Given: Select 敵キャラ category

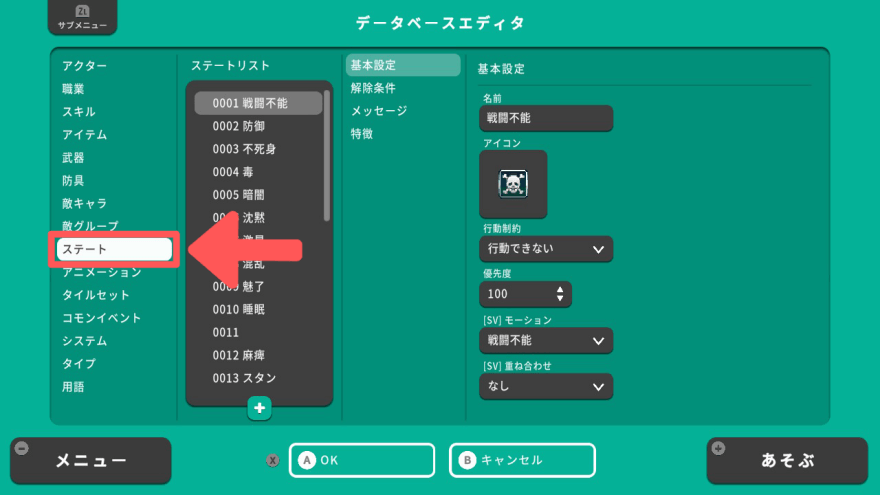Looking at the screenshot, I should [85, 203].
